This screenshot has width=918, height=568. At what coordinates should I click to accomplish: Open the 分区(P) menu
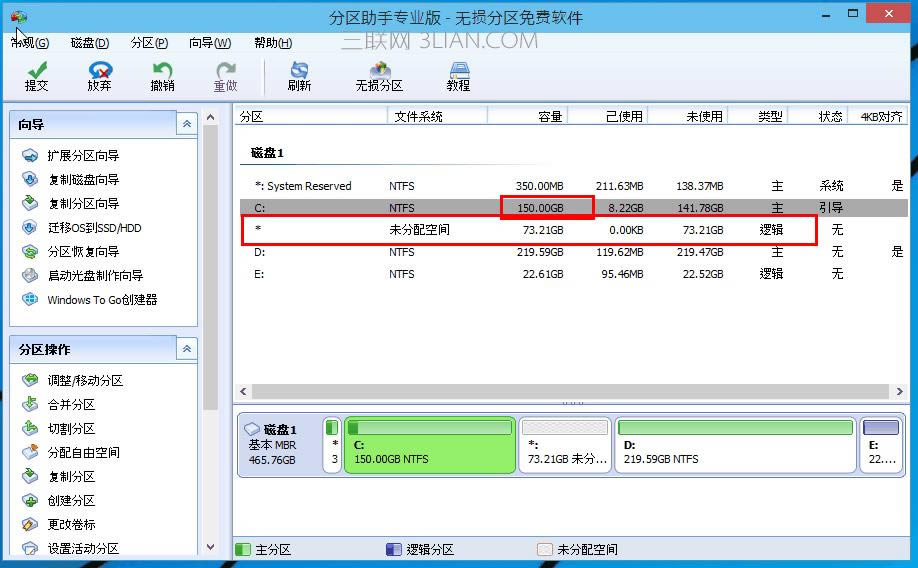(x=149, y=43)
